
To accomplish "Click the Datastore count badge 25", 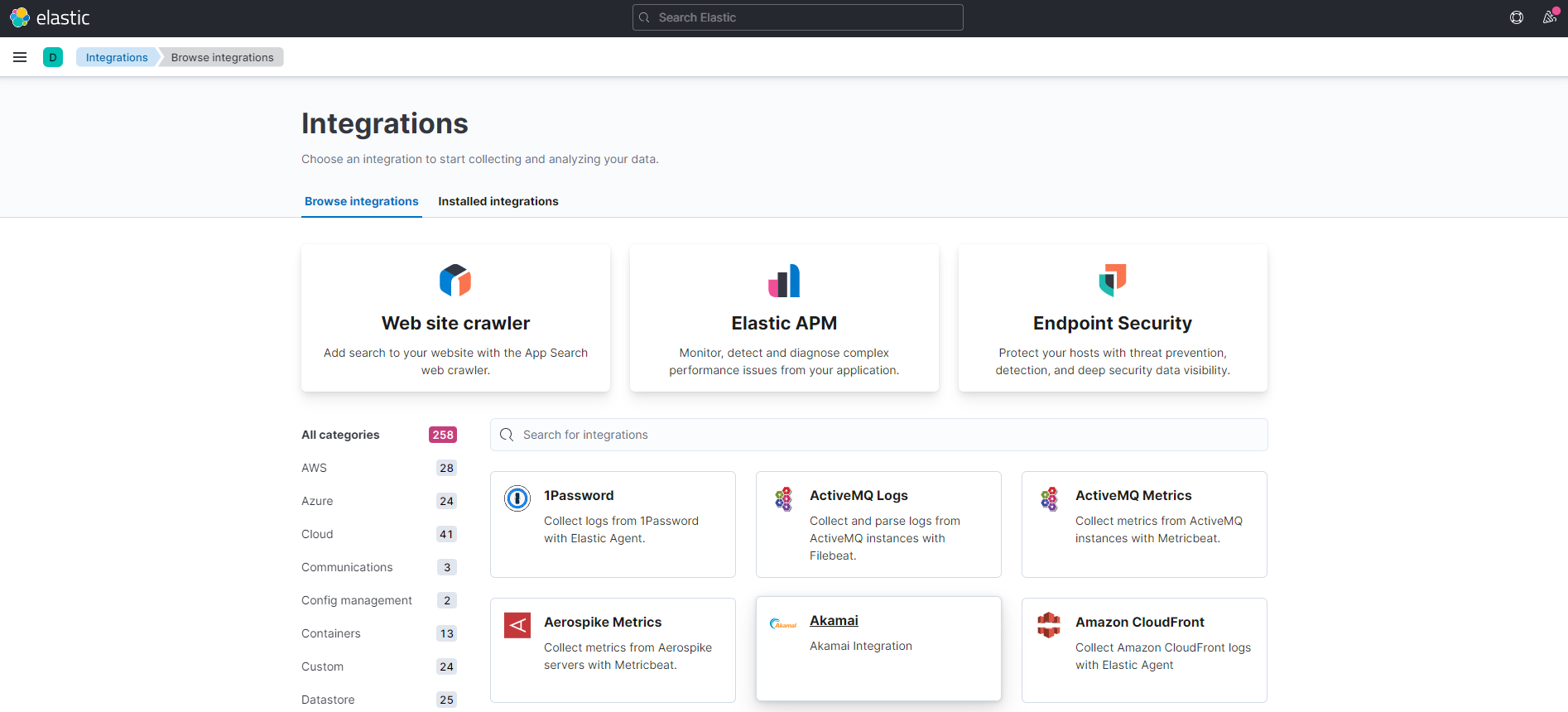I will [x=447, y=700].
